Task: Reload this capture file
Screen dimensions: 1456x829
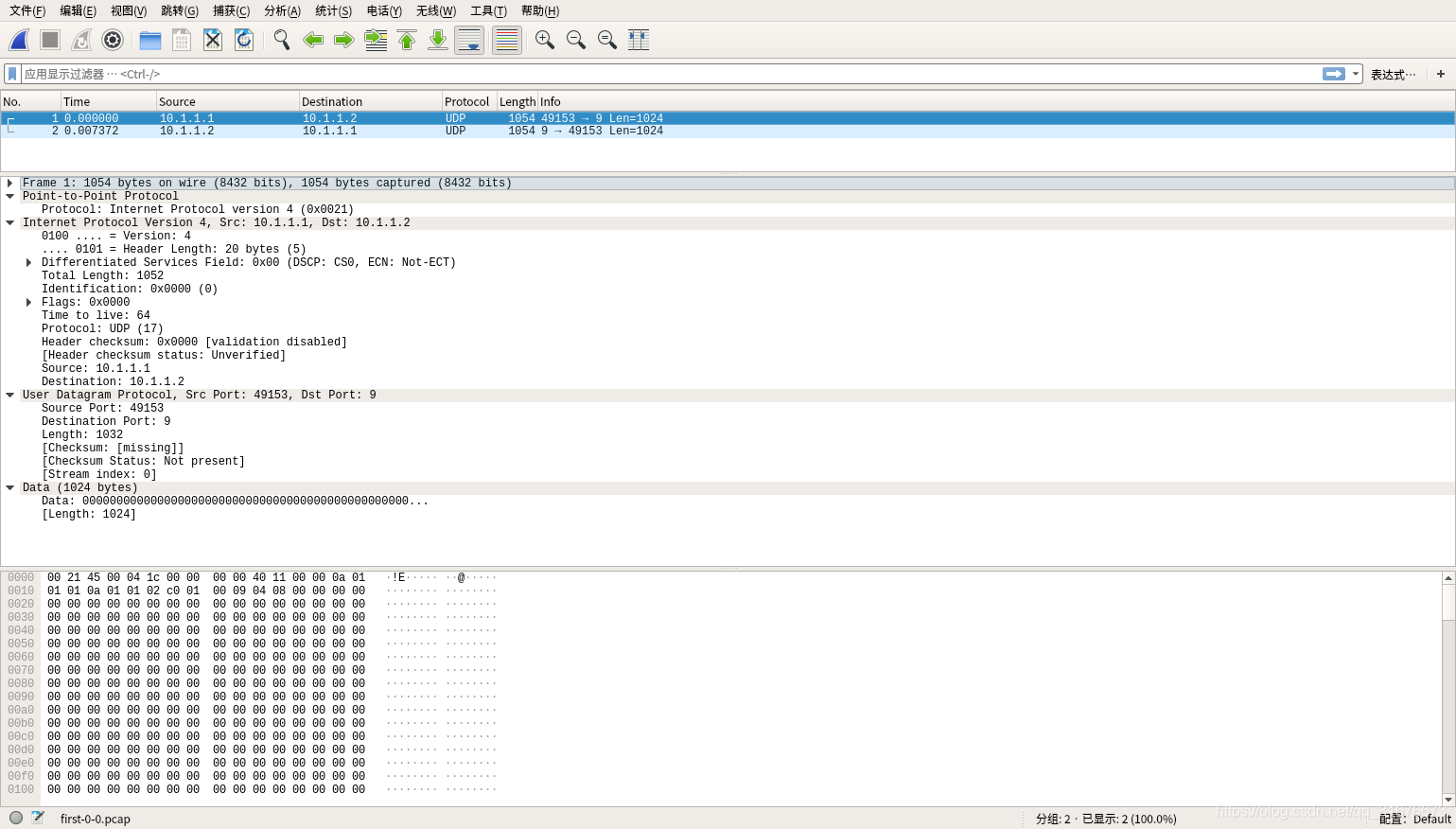Action: click(244, 40)
